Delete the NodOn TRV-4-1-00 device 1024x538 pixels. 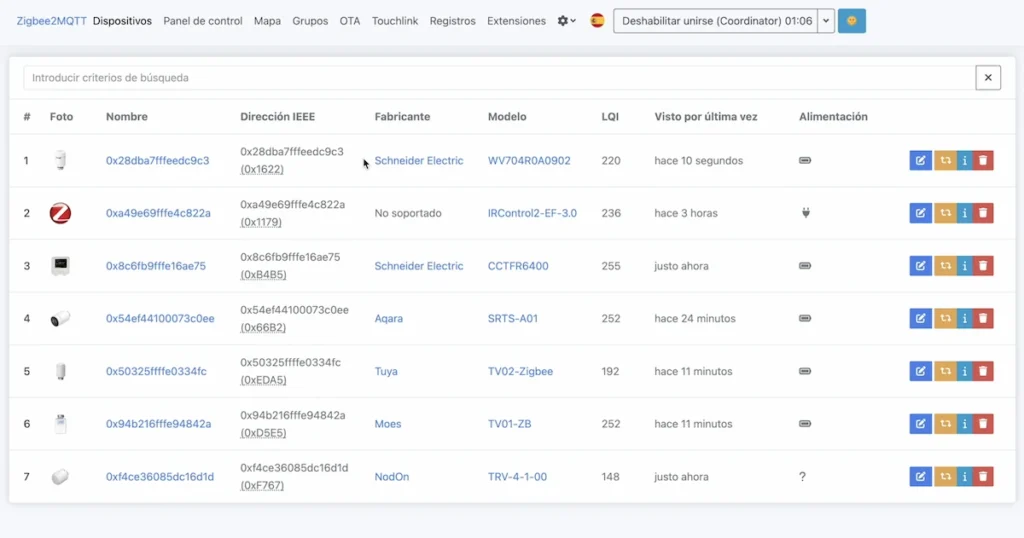tap(983, 477)
